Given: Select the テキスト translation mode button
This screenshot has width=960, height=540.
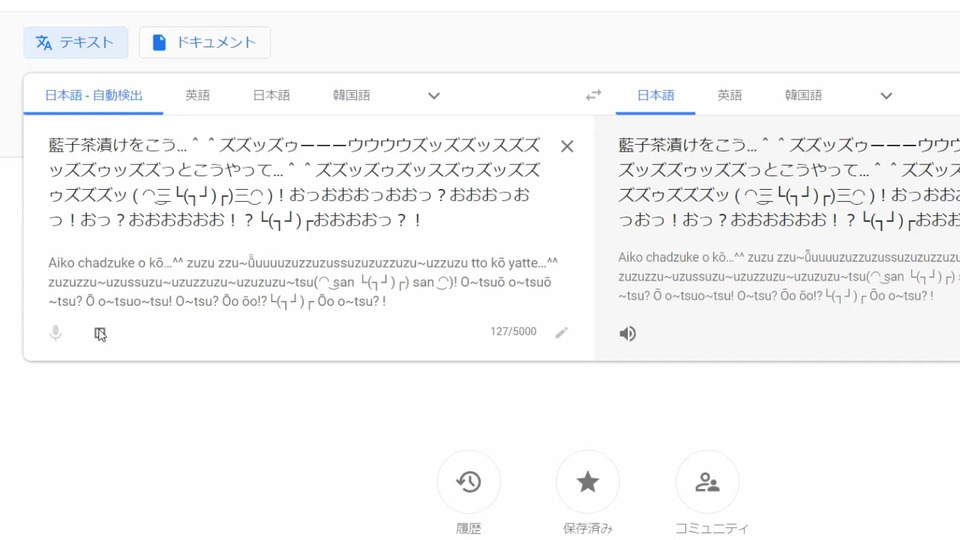Looking at the screenshot, I should coord(76,42).
